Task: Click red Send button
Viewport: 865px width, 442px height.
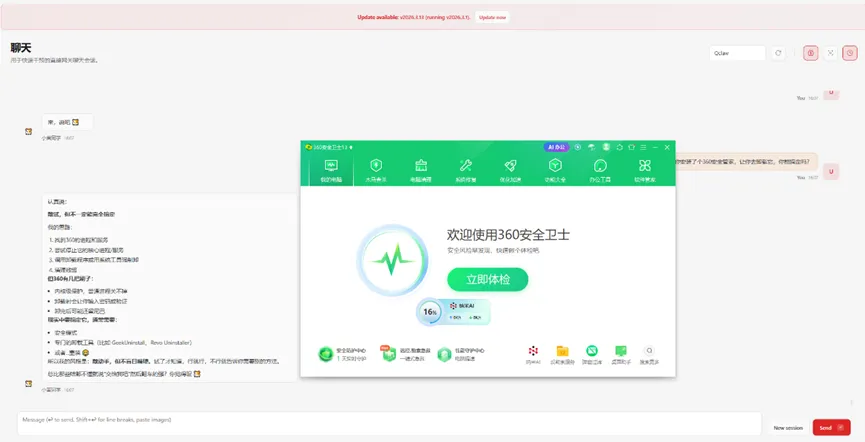Action: click(831, 428)
